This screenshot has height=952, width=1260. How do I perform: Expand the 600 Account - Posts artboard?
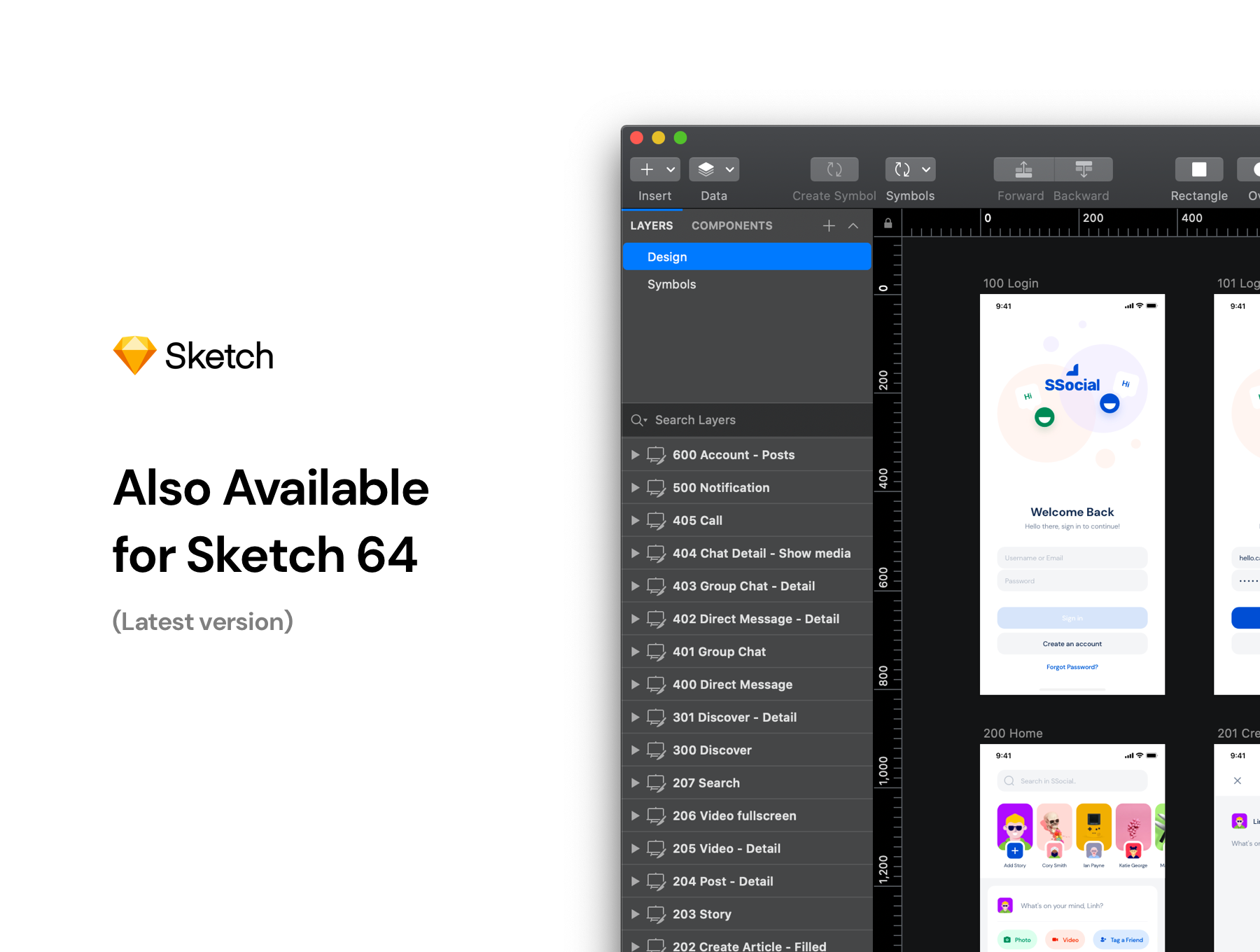pos(635,455)
